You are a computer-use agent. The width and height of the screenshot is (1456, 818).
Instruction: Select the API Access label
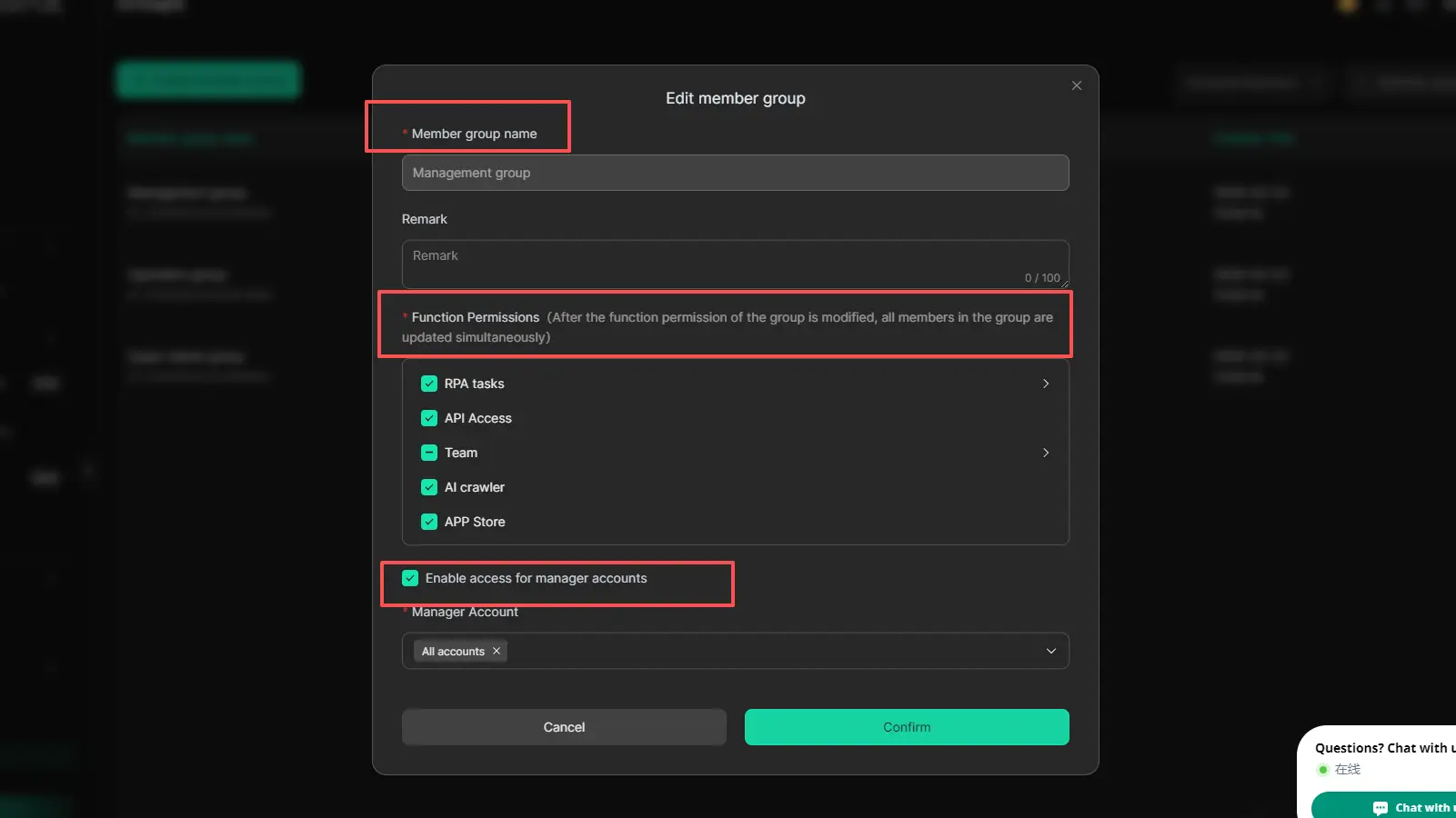tap(478, 418)
